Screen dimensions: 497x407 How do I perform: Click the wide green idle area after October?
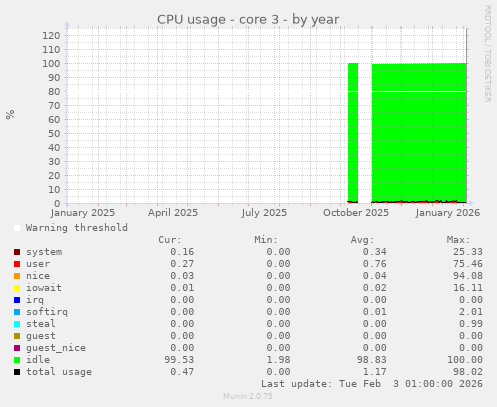(x=419, y=132)
